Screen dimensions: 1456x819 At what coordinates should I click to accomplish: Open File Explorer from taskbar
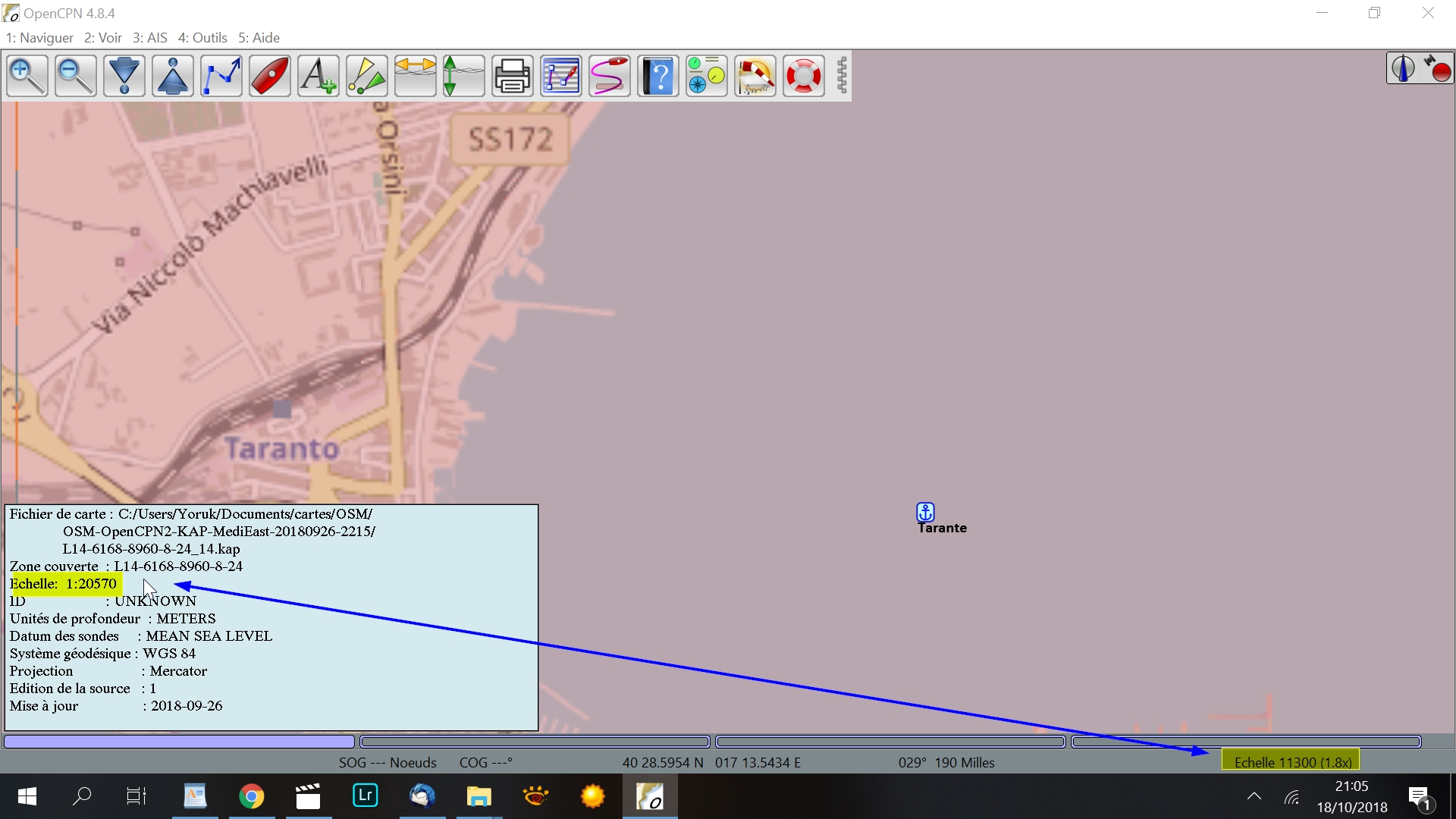[479, 796]
